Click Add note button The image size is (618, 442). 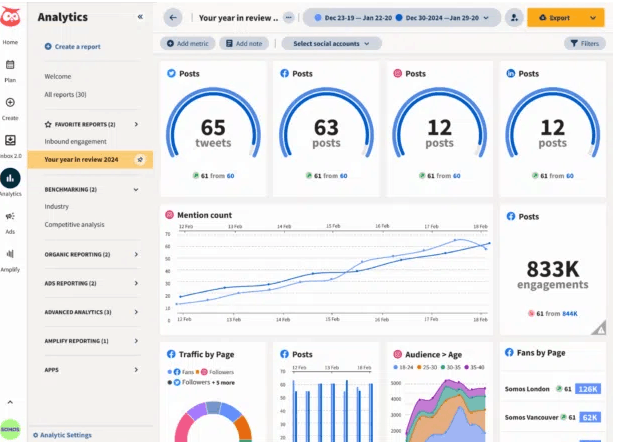pyautogui.click(x=244, y=43)
